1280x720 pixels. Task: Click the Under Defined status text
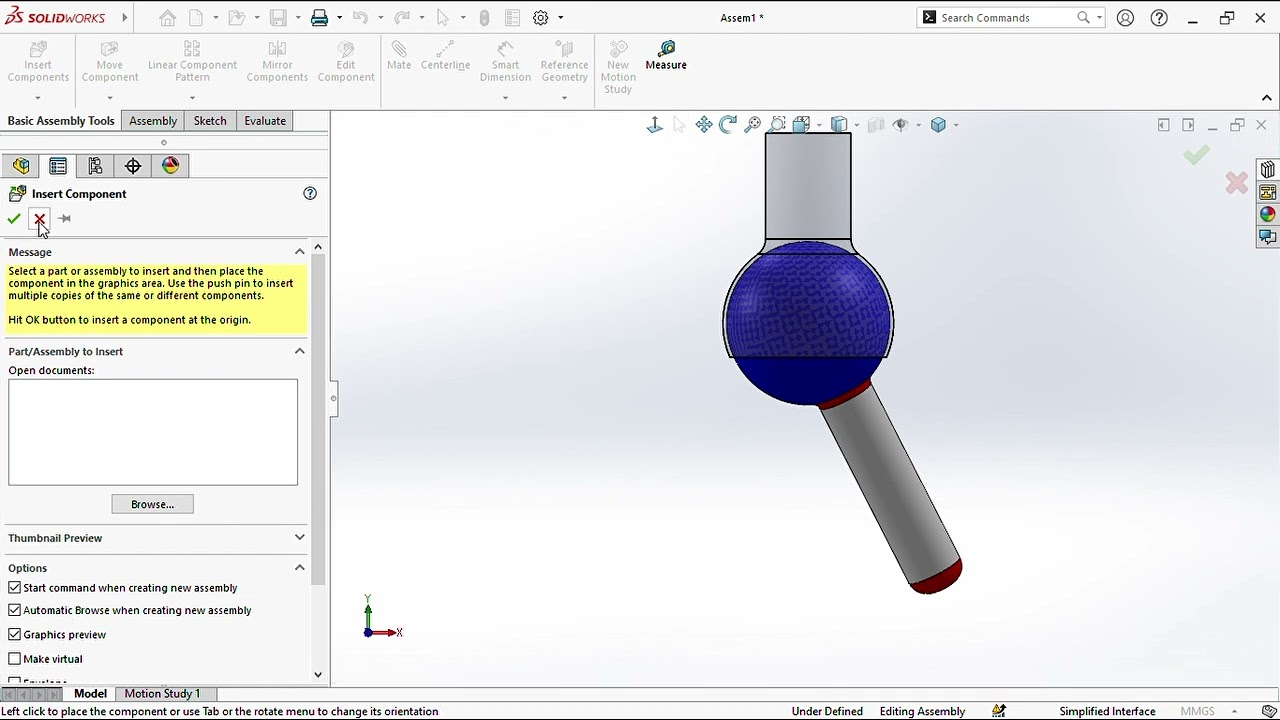click(x=827, y=711)
